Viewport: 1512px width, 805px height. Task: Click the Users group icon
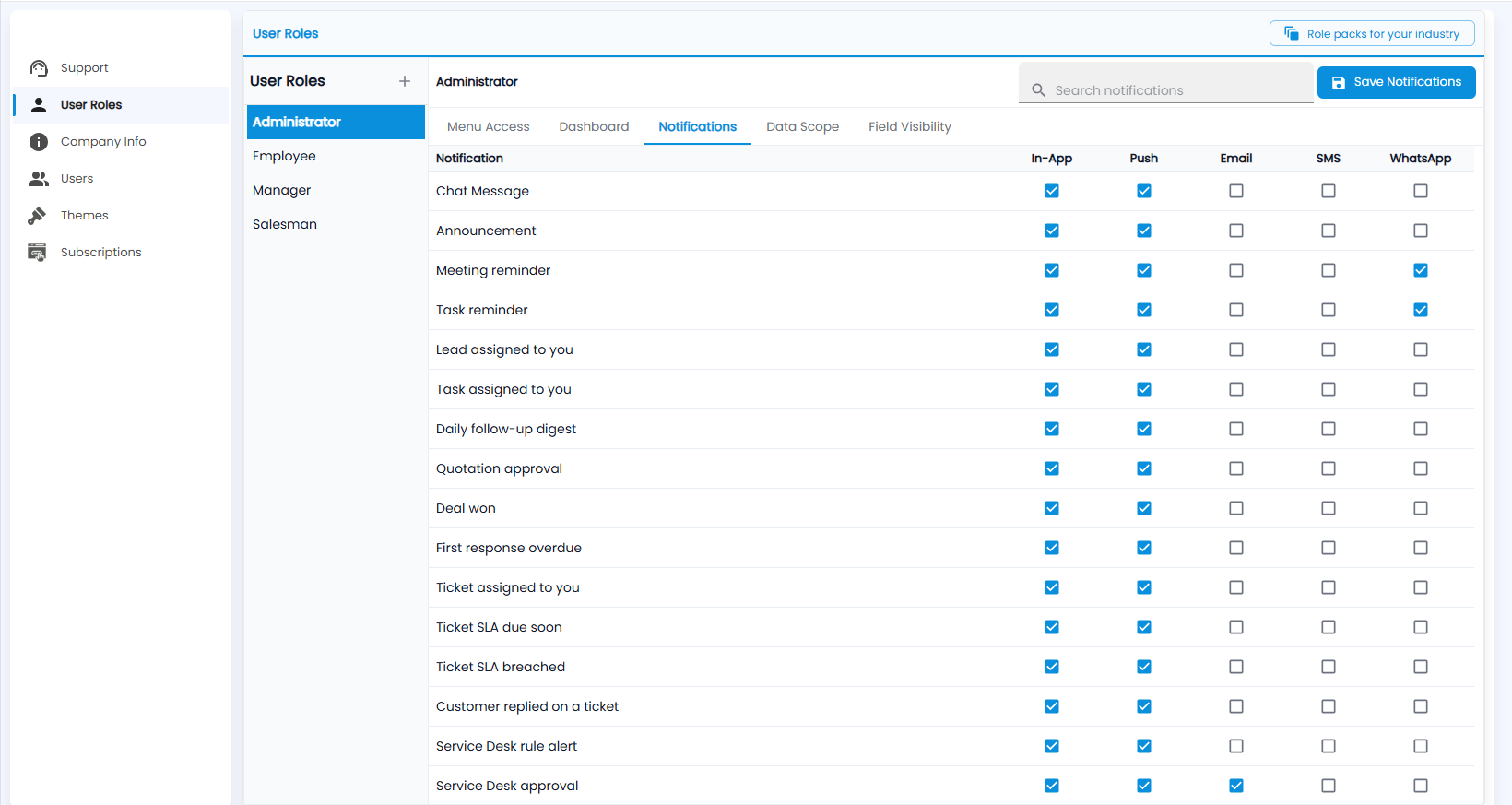click(x=39, y=179)
